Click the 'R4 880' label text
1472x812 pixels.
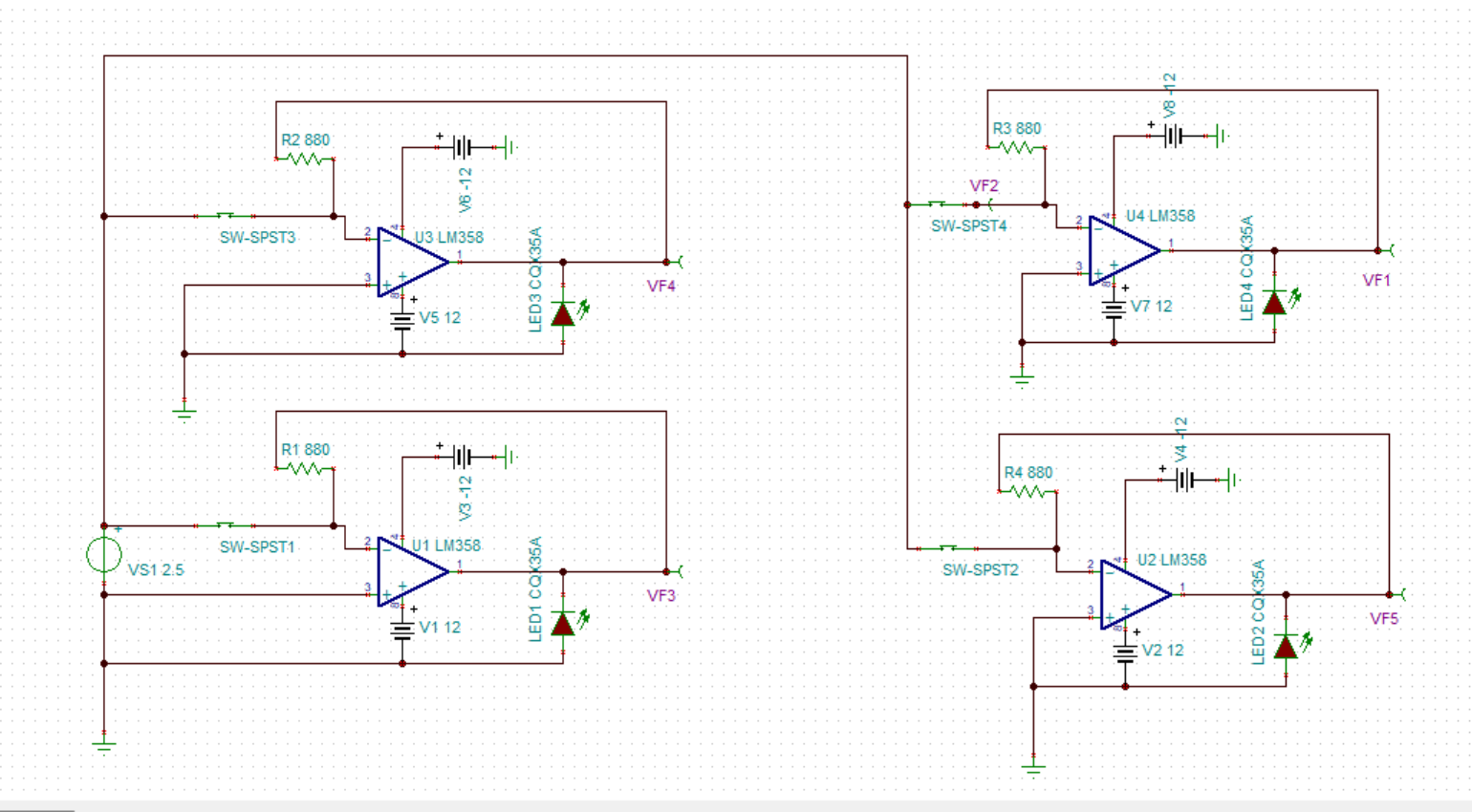pos(1028,473)
